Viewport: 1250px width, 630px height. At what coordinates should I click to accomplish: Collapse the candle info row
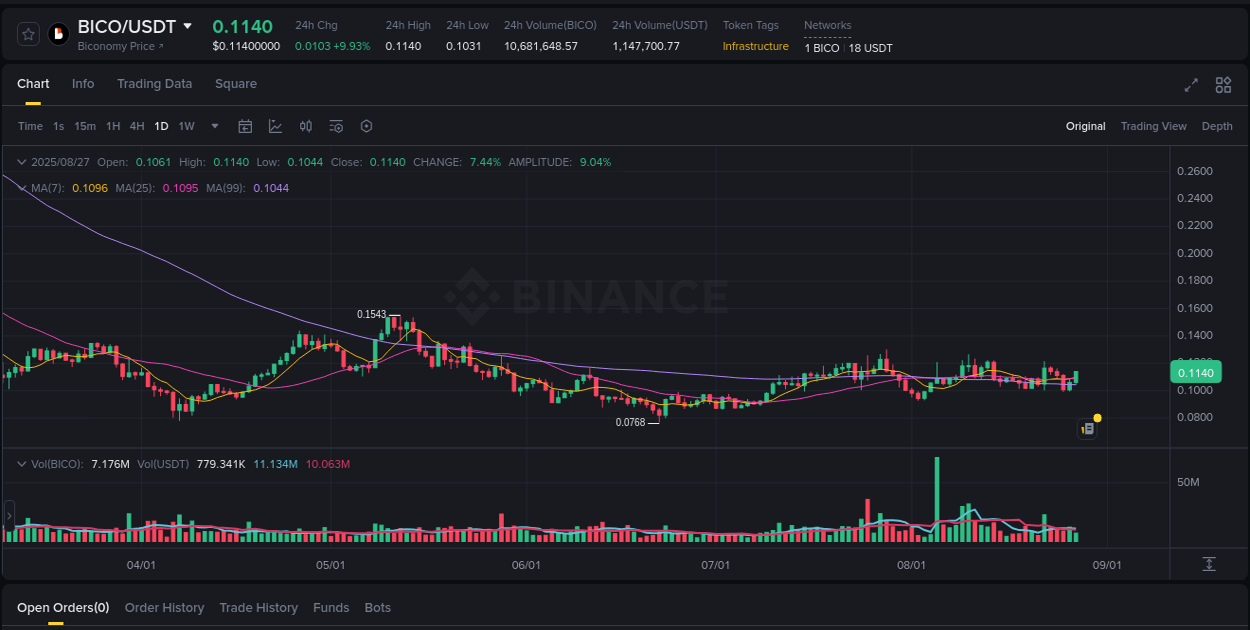coord(21,161)
